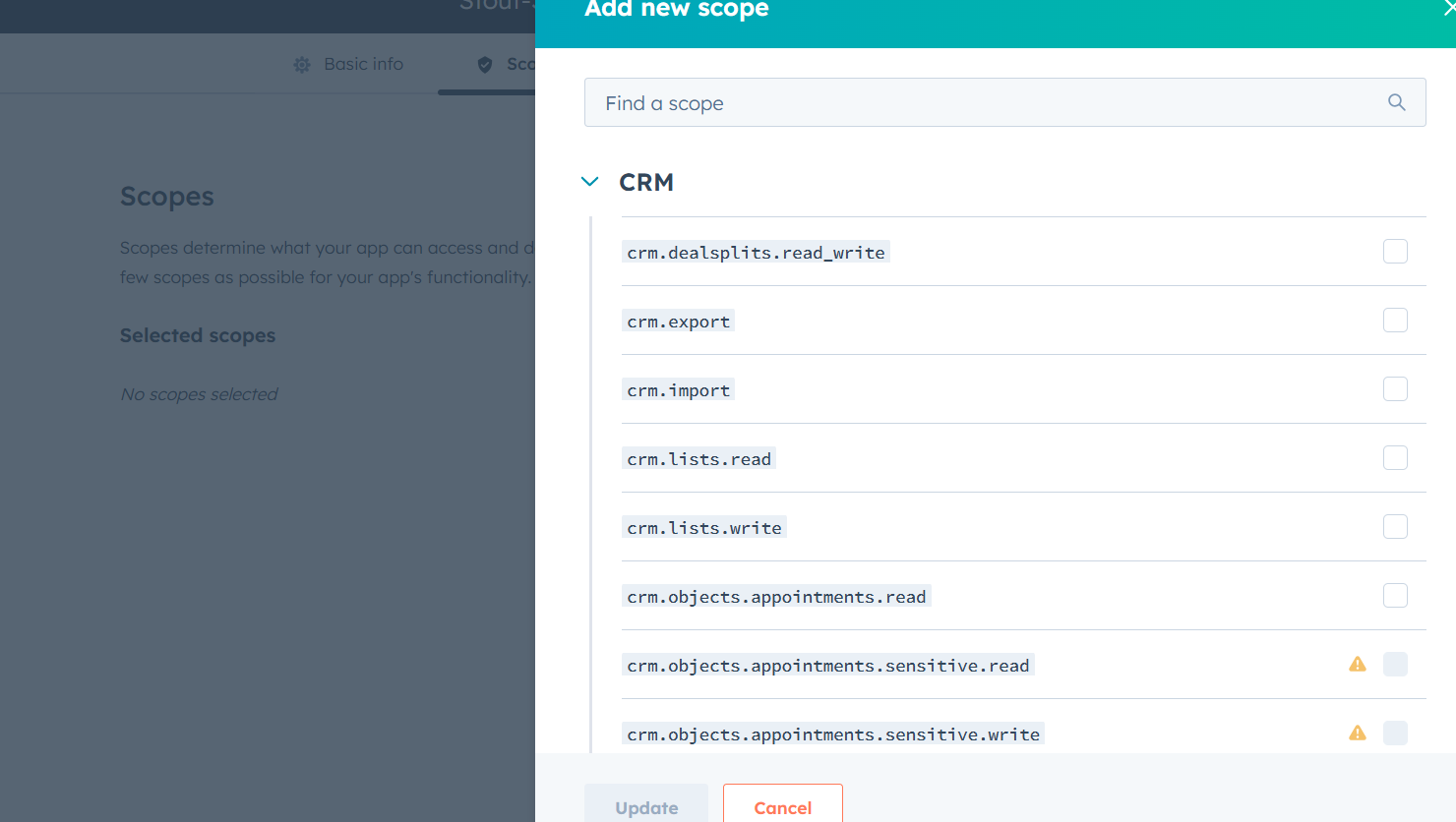Click warning icon for appointments.sensitive.write scope
The height and width of the screenshot is (822, 1456).
pyautogui.click(x=1358, y=734)
